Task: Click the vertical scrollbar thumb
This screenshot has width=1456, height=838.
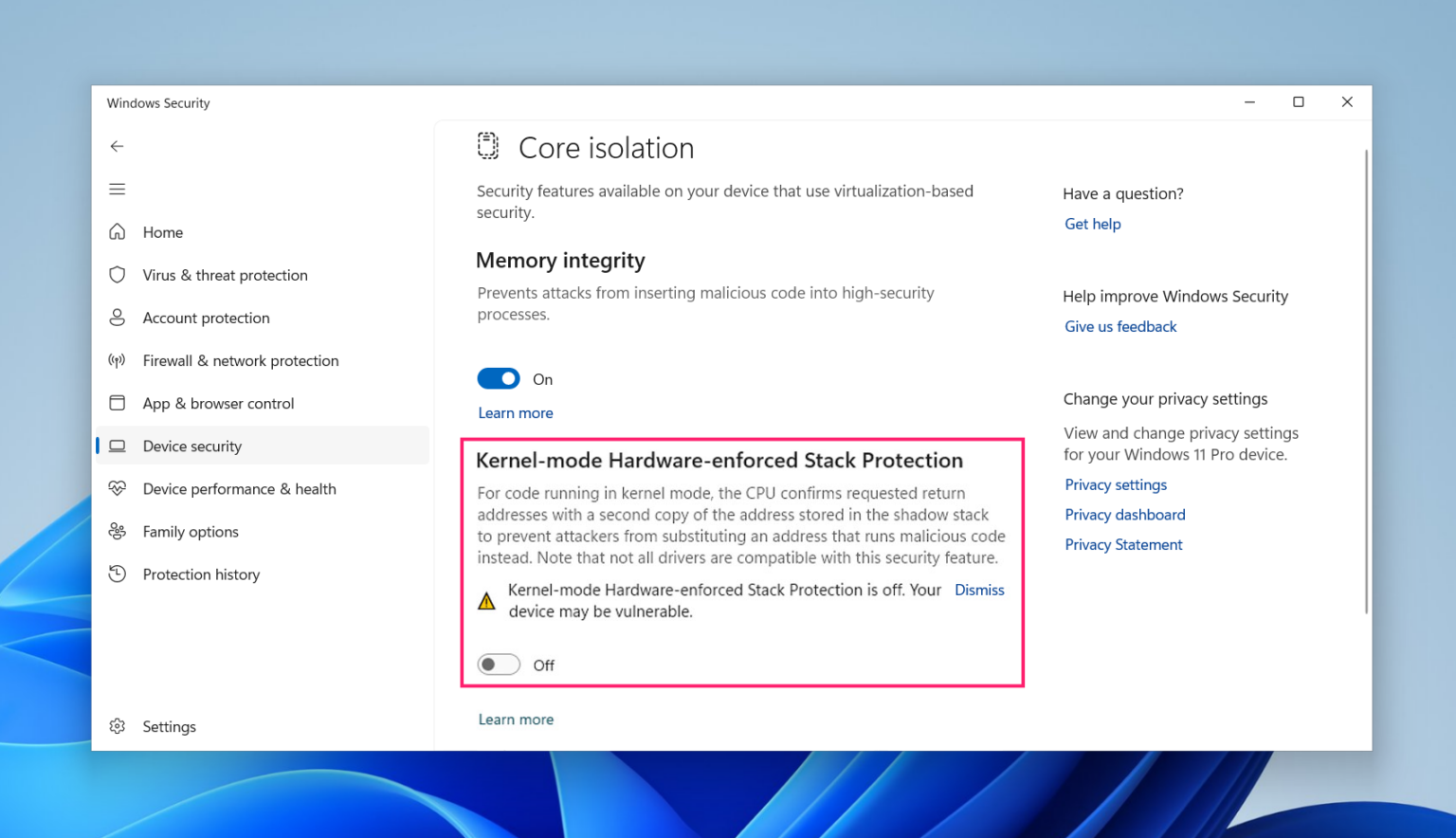Action: coord(1366,381)
